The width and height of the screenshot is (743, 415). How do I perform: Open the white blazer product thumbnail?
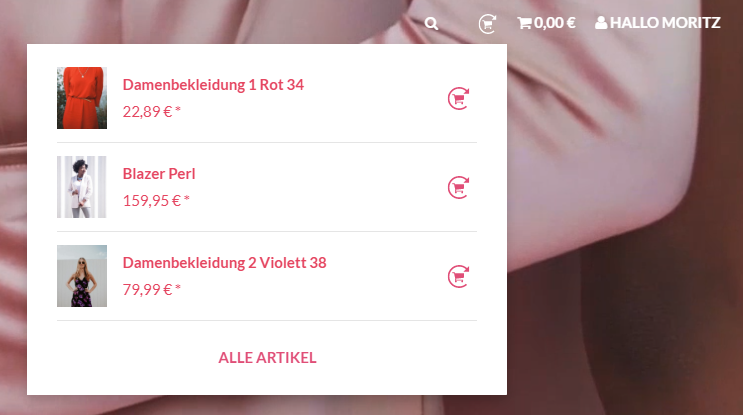[x=82, y=187]
